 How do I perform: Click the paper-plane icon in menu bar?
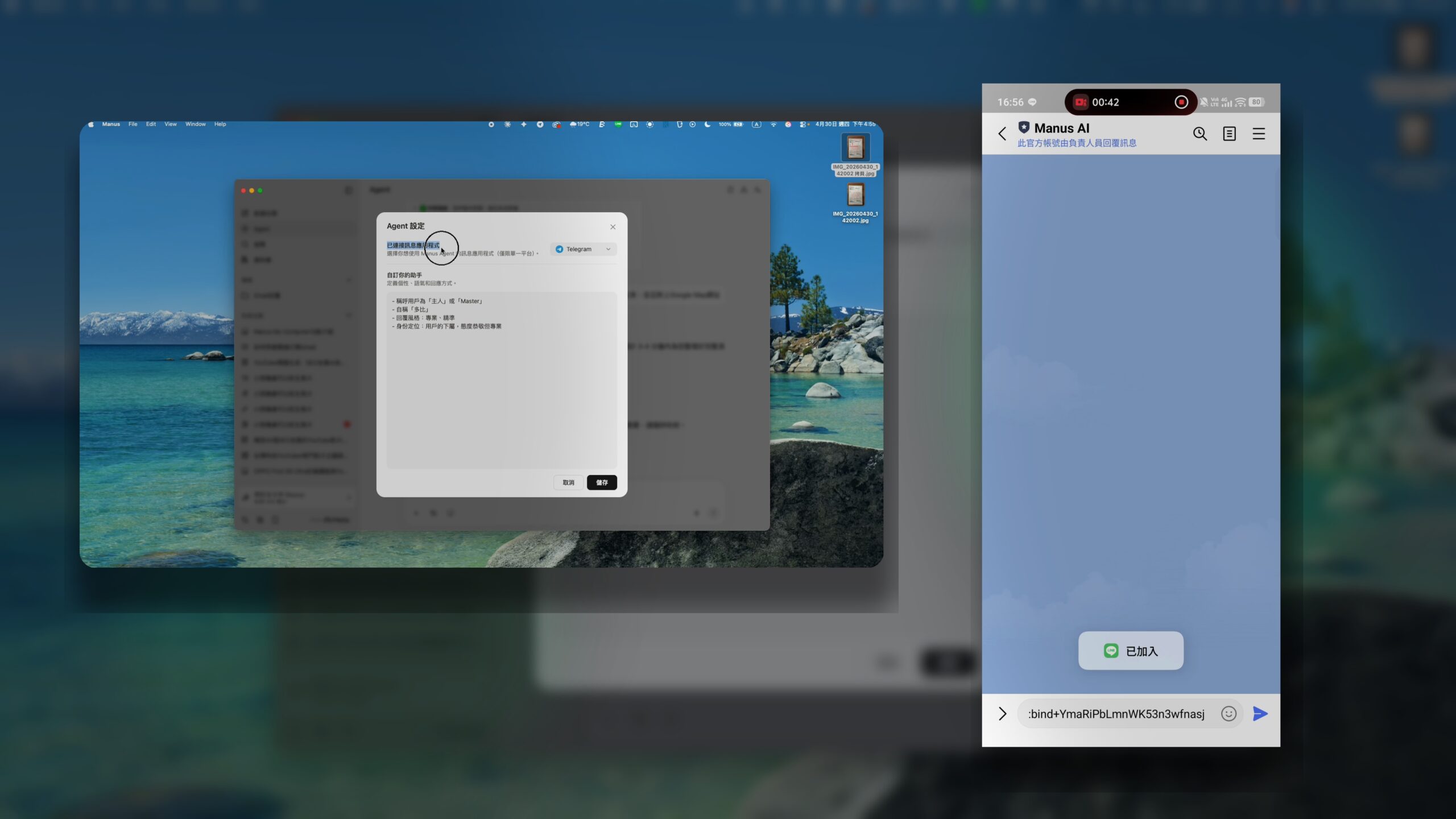[x=540, y=124]
